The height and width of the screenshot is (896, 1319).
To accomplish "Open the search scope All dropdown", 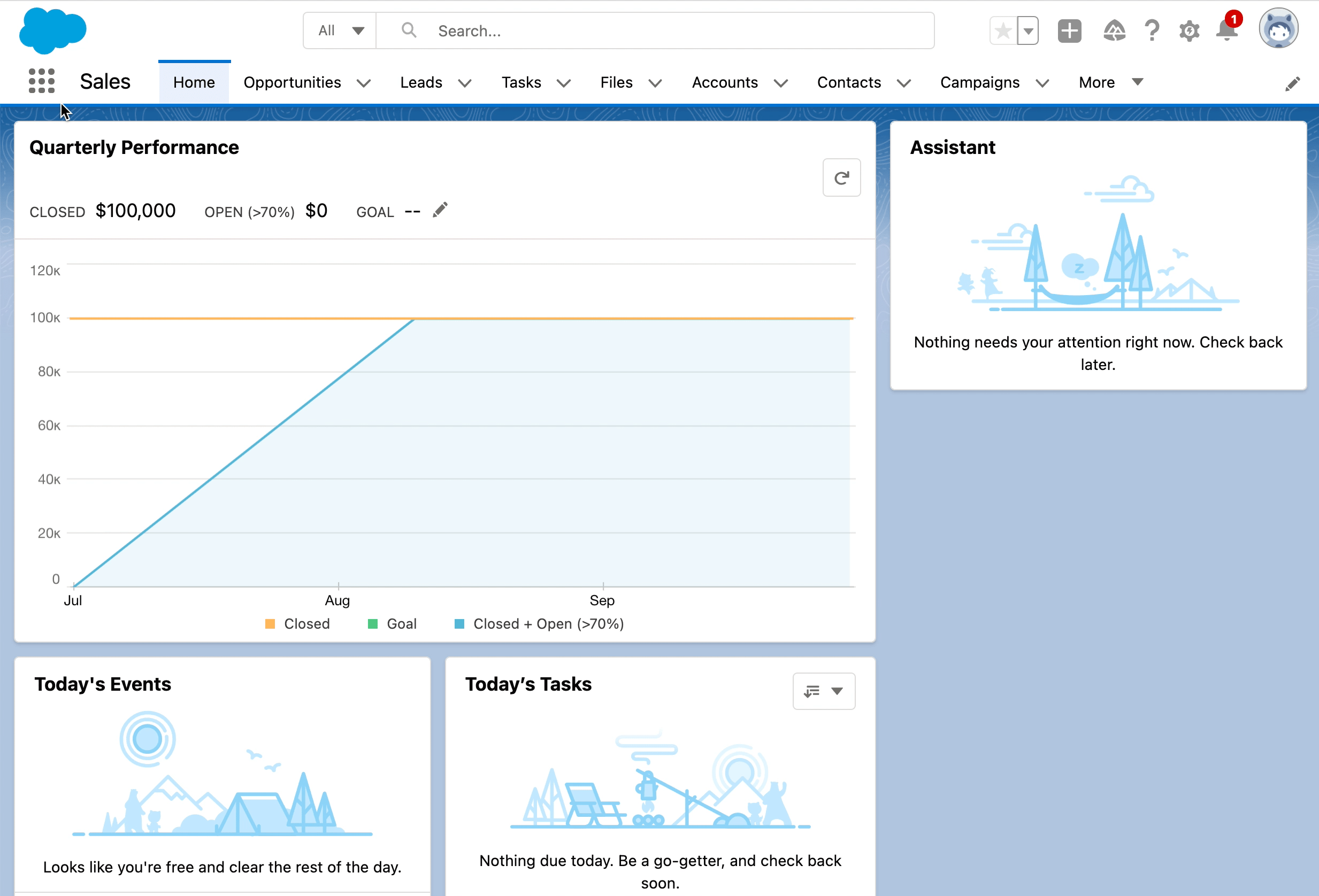I will (340, 30).
